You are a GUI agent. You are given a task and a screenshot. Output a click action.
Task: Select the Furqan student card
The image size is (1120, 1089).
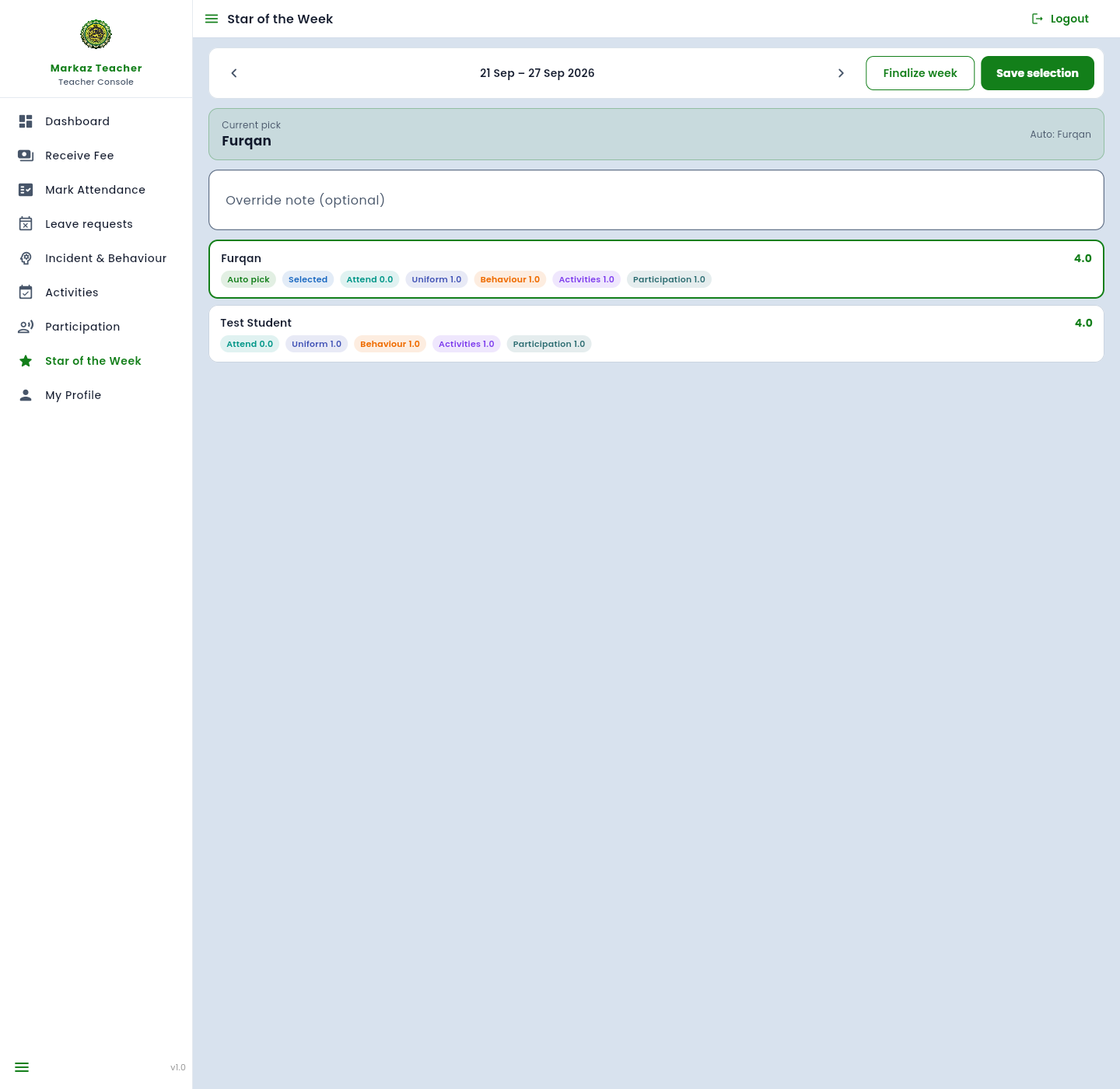[x=656, y=269]
